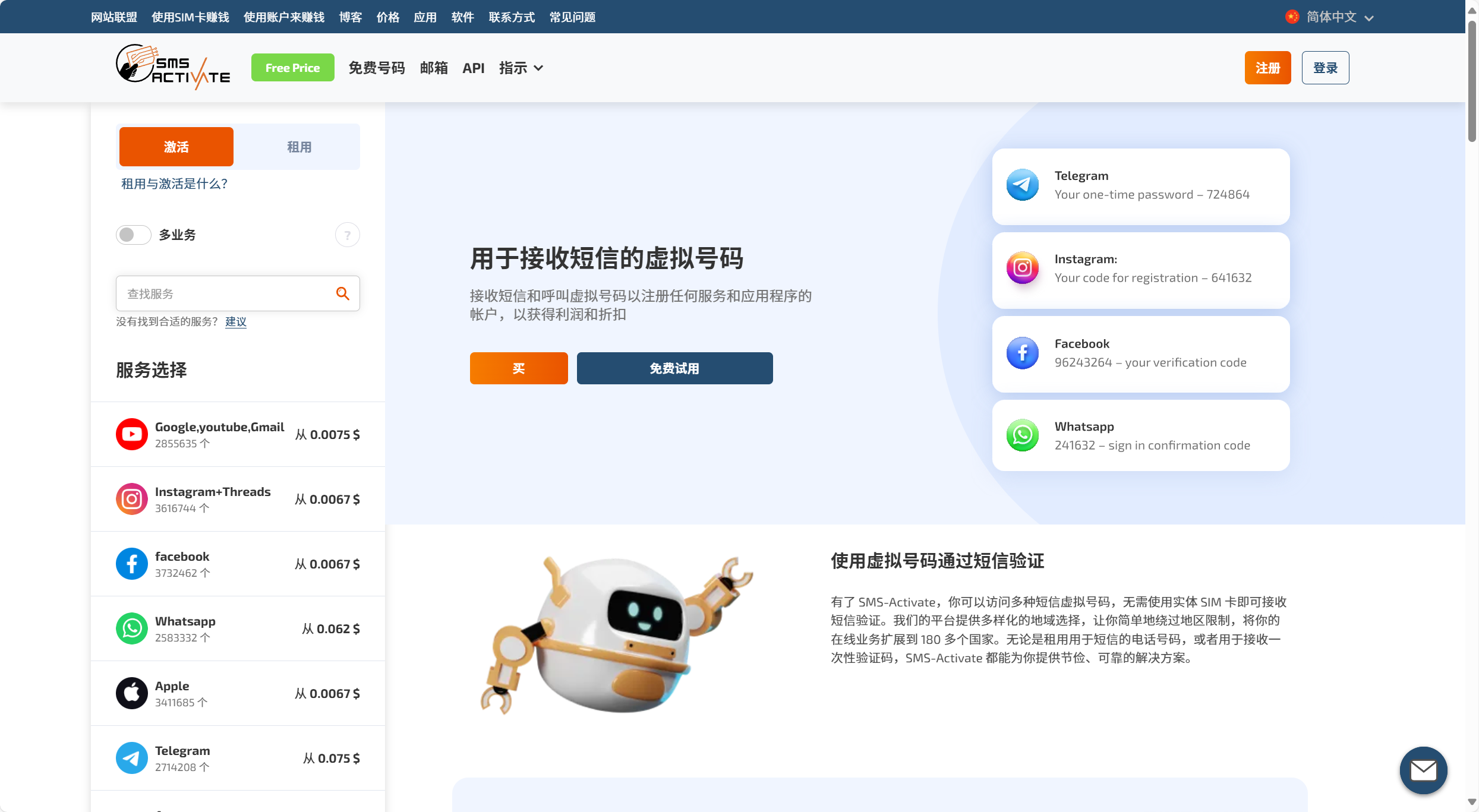Open the 博客 menu item
The width and height of the screenshot is (1479, 812).
point(351,17)
